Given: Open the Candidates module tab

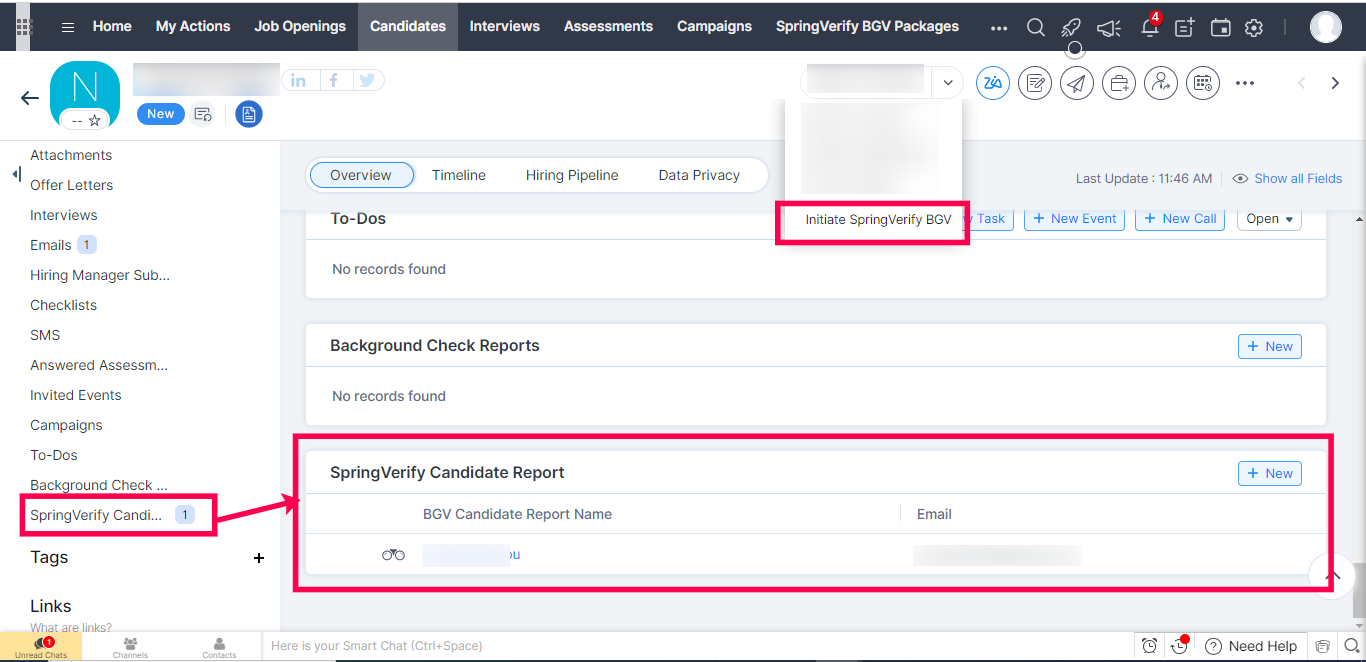Looking at the screenshot, I should 408,26.
